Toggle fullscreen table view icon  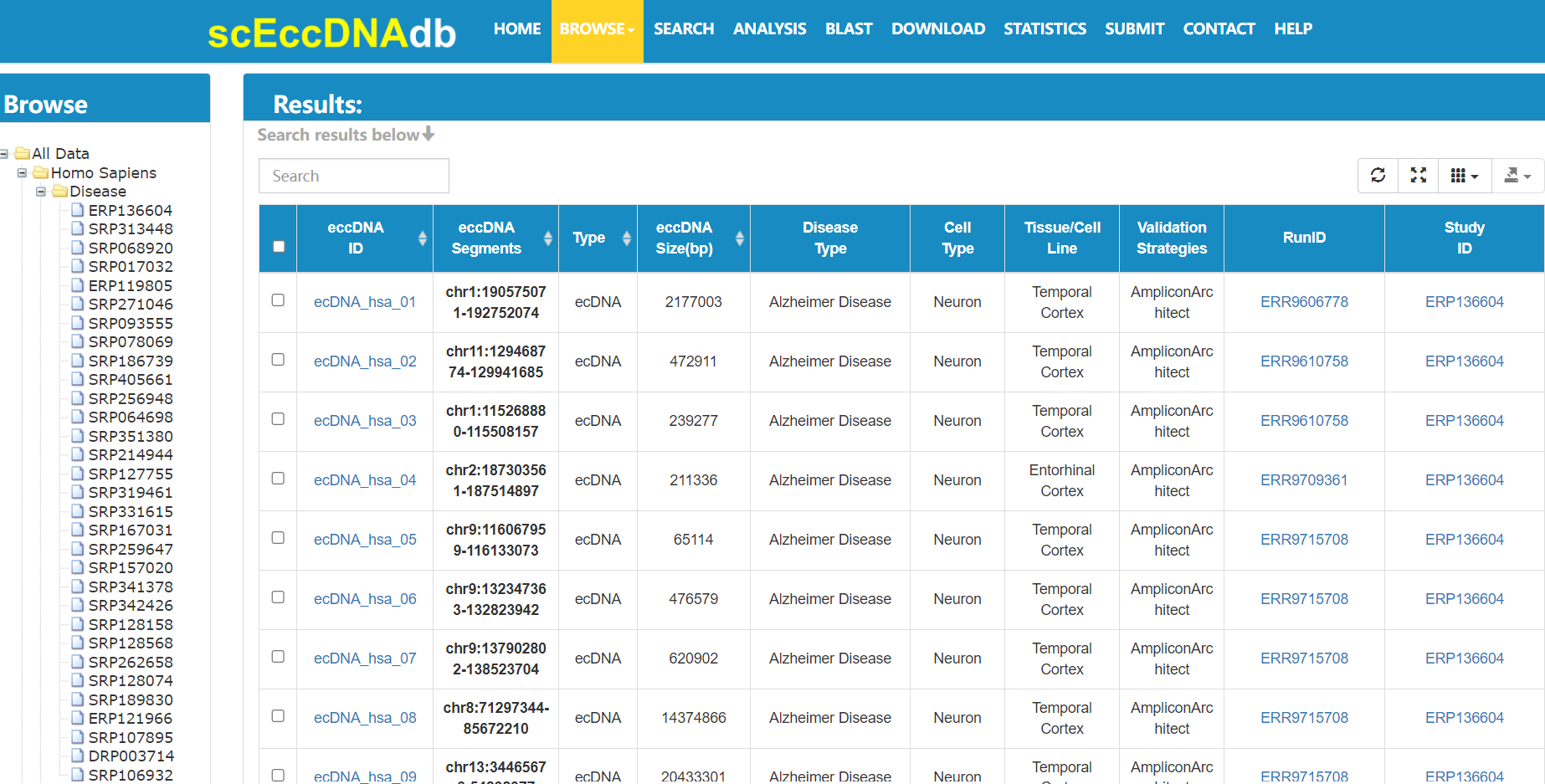1418,176
